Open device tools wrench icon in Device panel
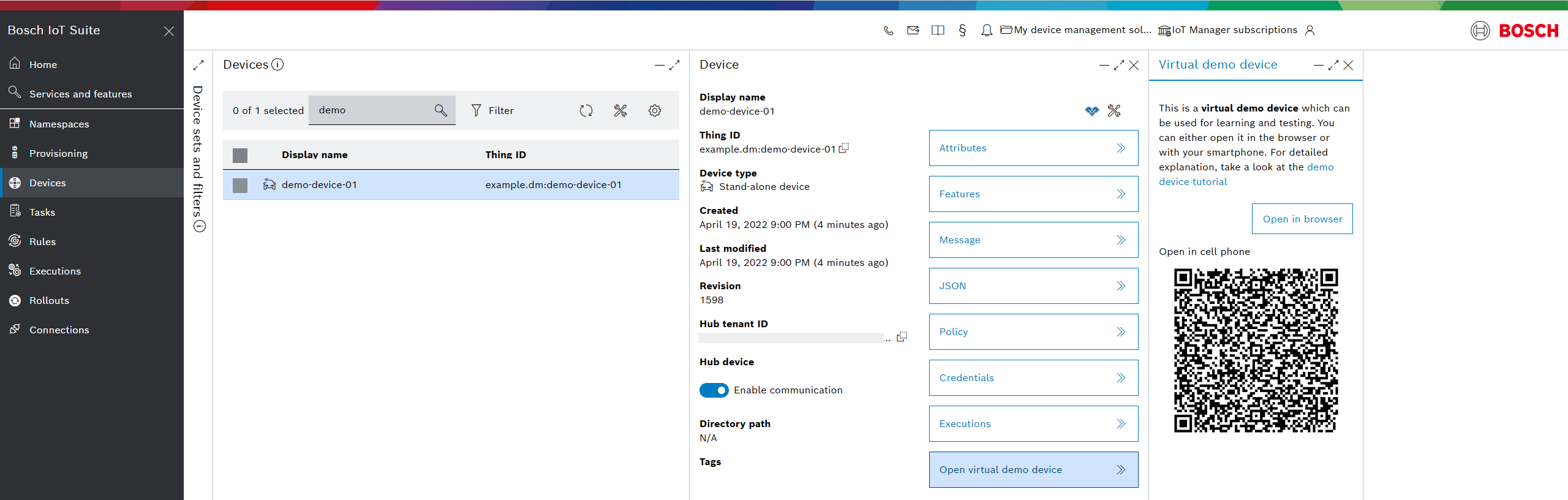The image size is (1568, 500). tap(1114, 110)
